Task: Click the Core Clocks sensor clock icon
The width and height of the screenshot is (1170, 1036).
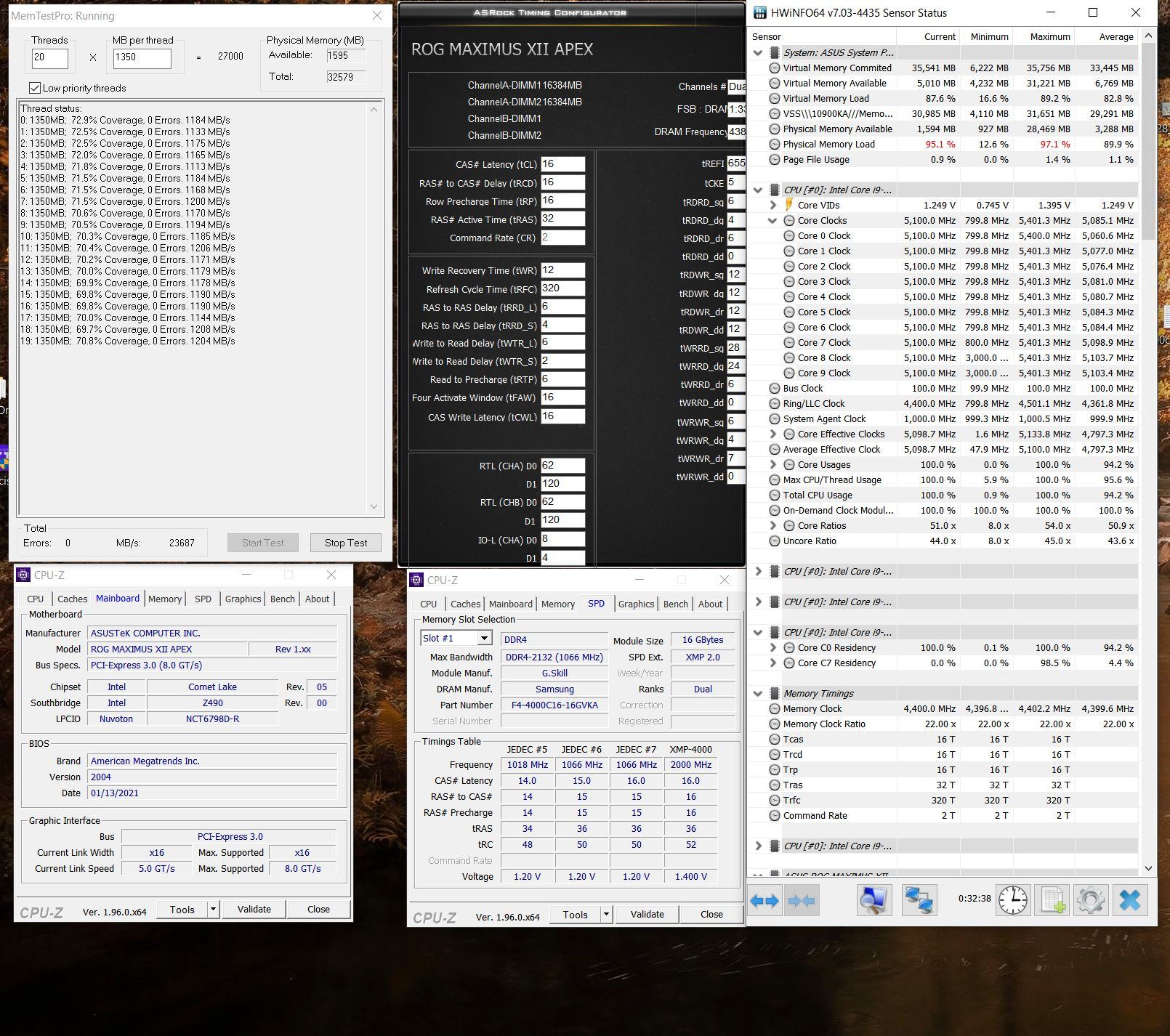Action: (x=789, y=220)
